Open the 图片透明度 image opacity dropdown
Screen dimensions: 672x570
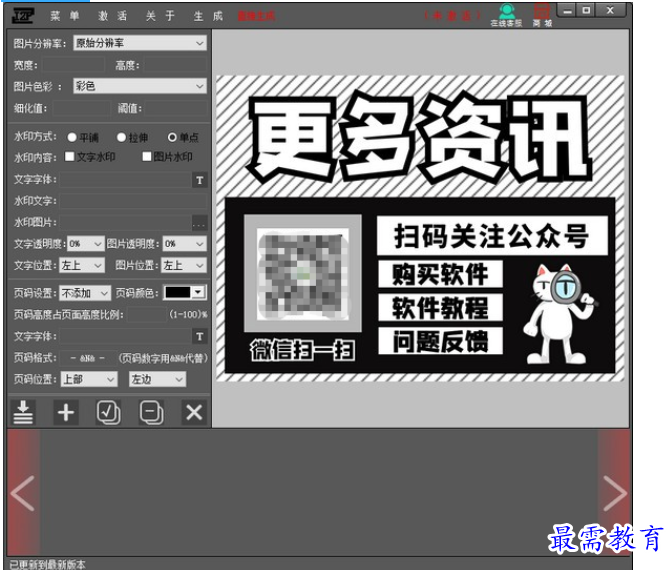[x=185, y=244]
